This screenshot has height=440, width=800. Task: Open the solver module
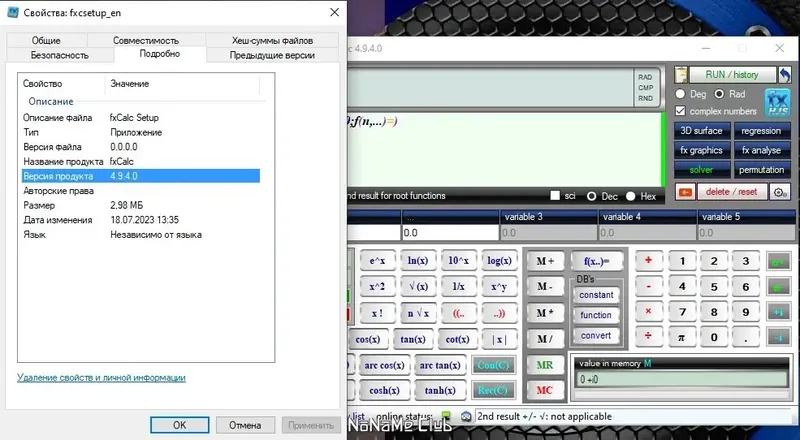(701, 169)
